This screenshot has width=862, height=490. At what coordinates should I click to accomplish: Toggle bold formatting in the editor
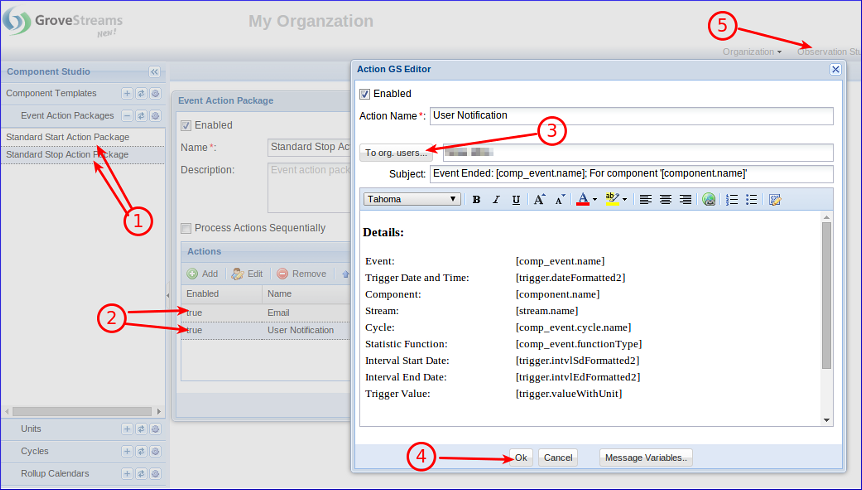[476, 199]
